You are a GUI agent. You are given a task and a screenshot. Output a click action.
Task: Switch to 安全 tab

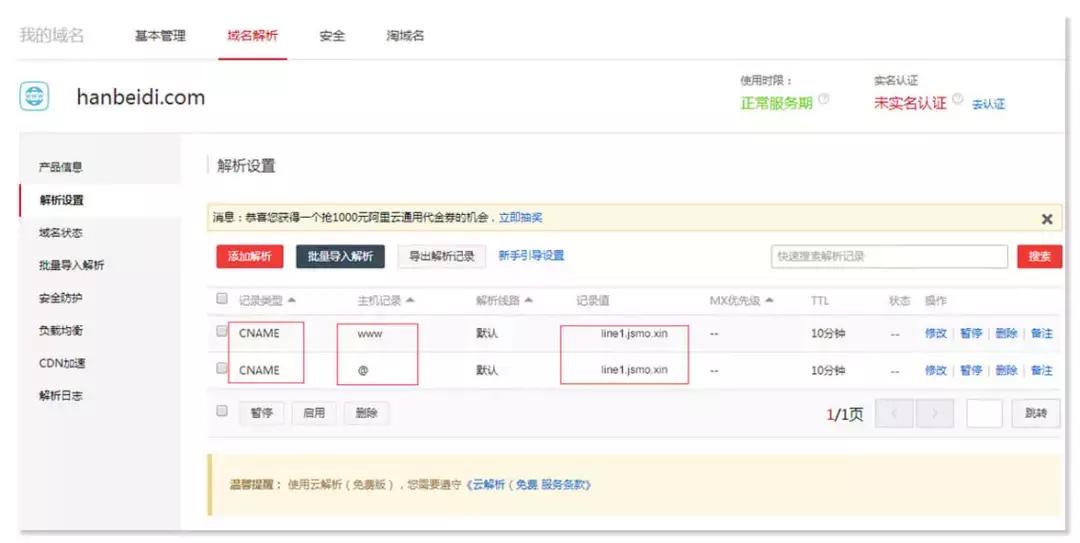(332, 36)
